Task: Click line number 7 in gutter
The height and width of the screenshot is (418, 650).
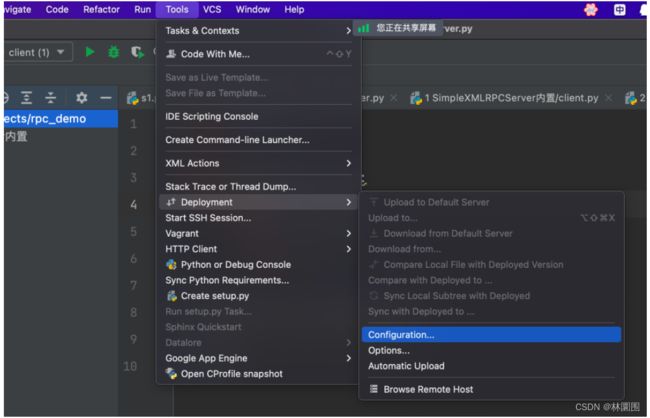Action: pos(133,285)
